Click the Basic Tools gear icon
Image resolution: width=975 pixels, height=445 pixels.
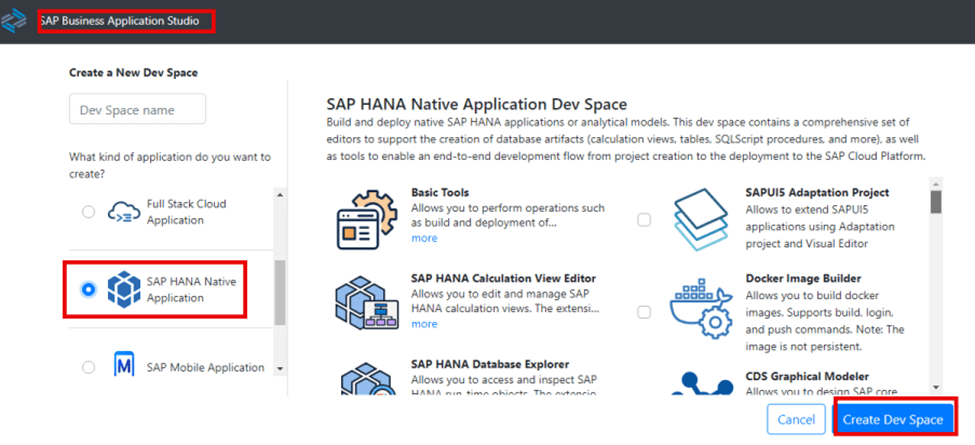click(367, 219)
